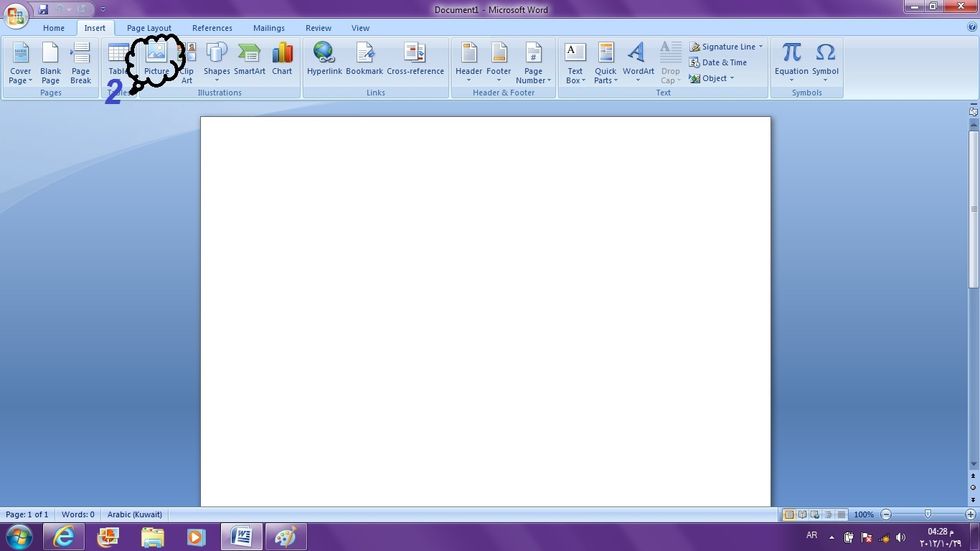Open Internet Explorer from the taskbar
Screen dimensions: 980x551
pos(64,537)
